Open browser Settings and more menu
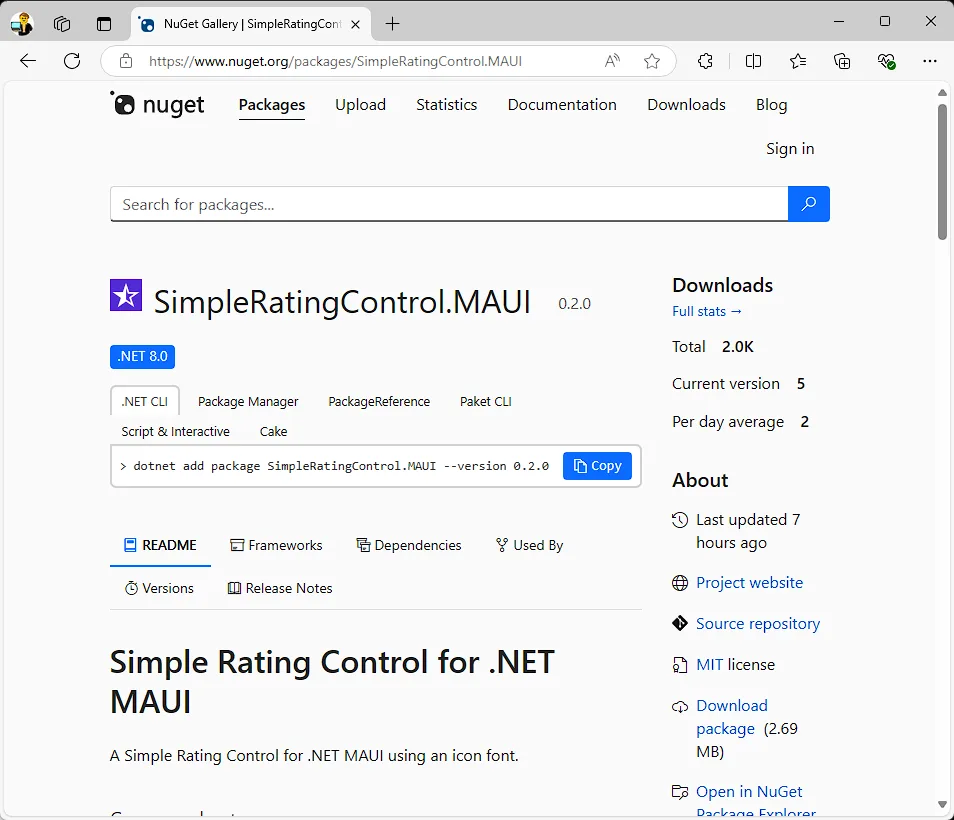The image size is (954, 820). click(x=930, y=61)
